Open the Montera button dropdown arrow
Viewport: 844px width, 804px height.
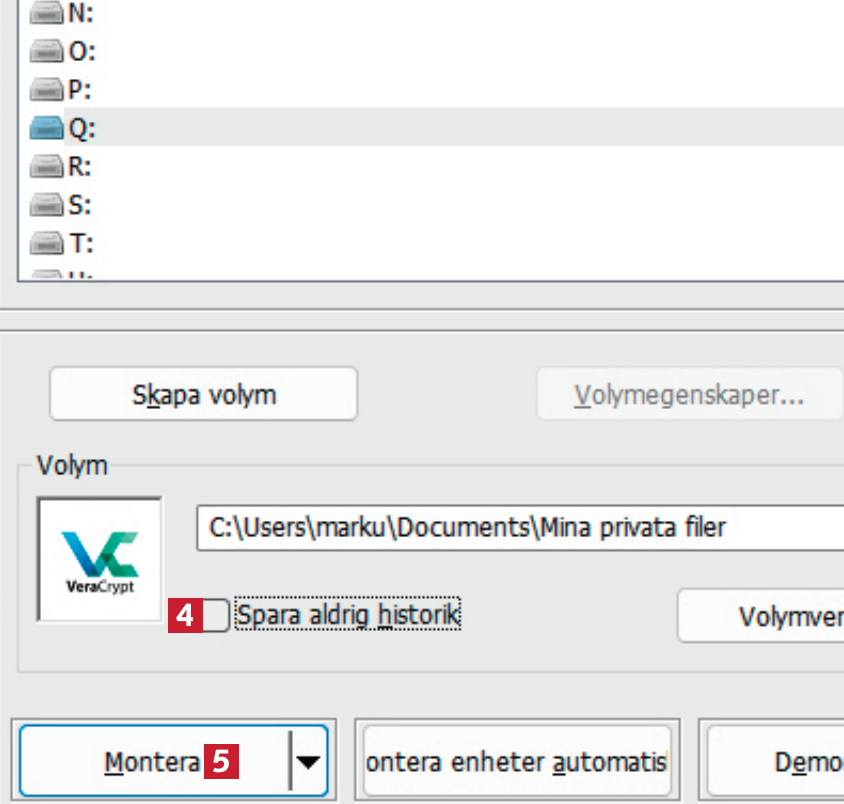pos(308,761)
